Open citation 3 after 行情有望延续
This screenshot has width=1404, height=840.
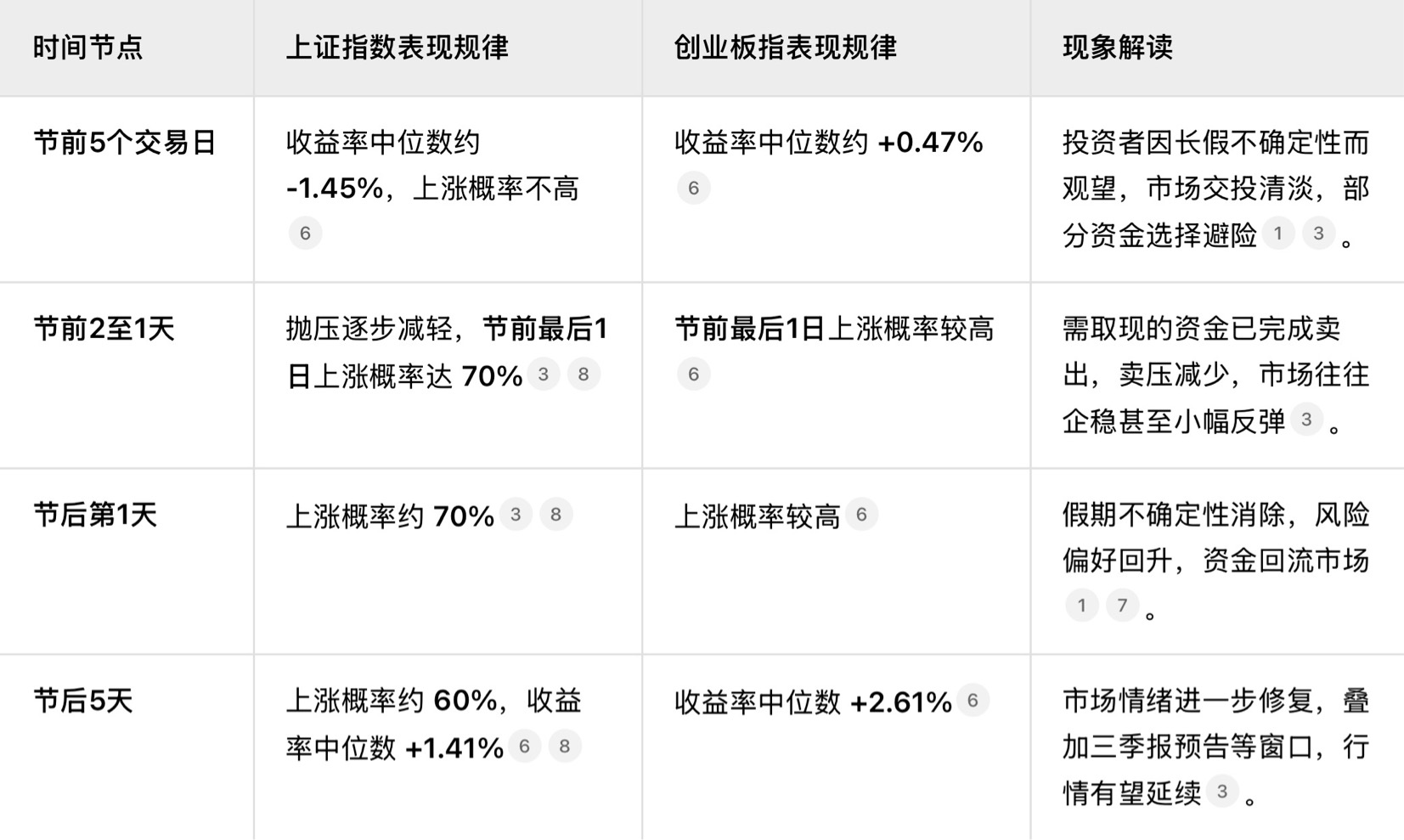tap(1221, 792)
